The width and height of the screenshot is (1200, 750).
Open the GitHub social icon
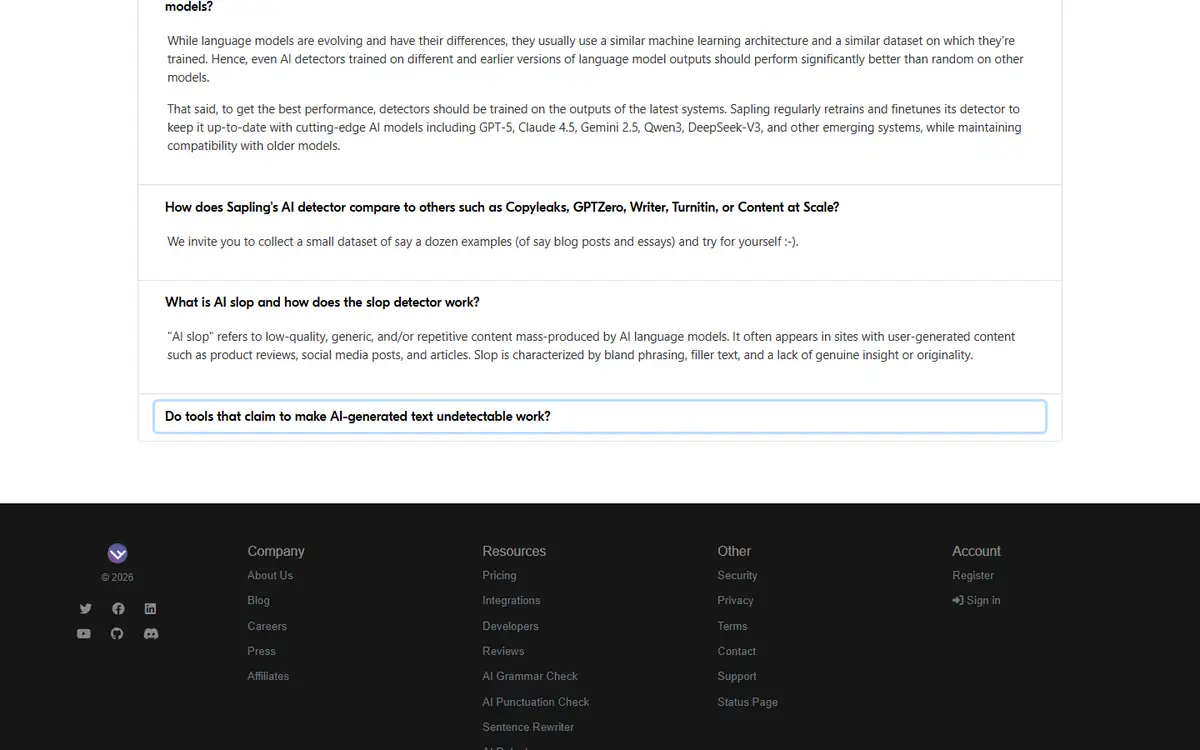(x=117, y=633)
